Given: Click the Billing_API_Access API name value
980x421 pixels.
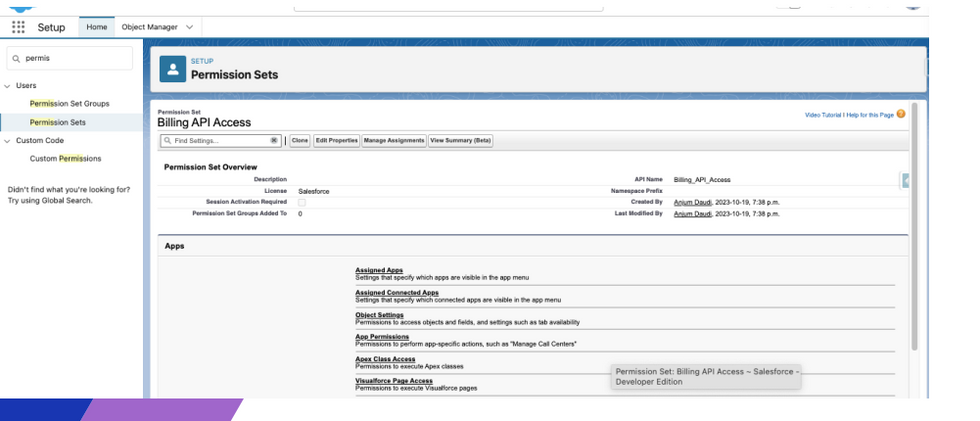Looking at the screenshot, I should click(x=702, y=180).
